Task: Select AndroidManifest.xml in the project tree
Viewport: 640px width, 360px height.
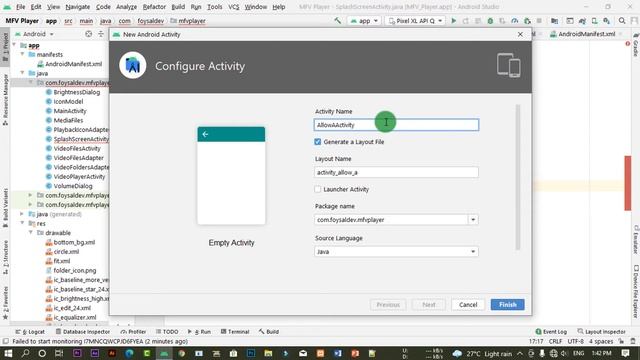Action: (x=73, y=64)
